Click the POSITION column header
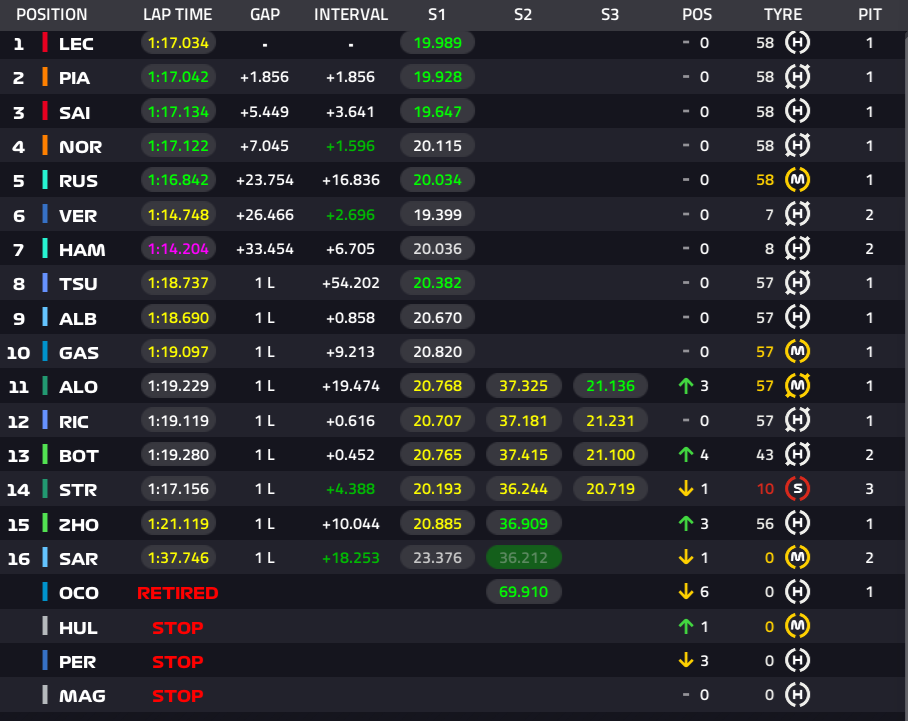Image resolution: width=908 pixels, height=721 pixels. point(52,14)
